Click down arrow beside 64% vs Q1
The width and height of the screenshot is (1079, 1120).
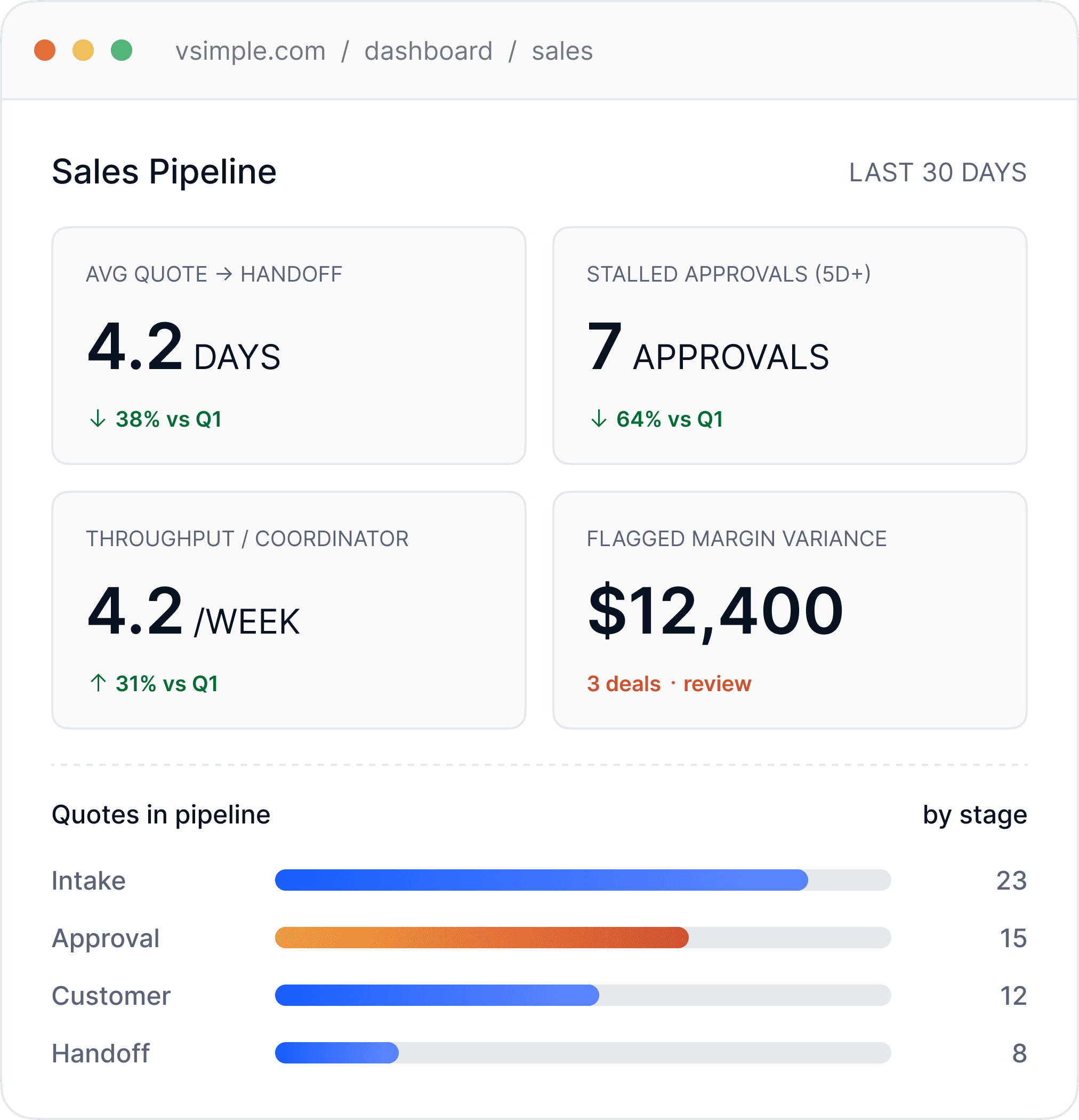(x=599, y=419)
